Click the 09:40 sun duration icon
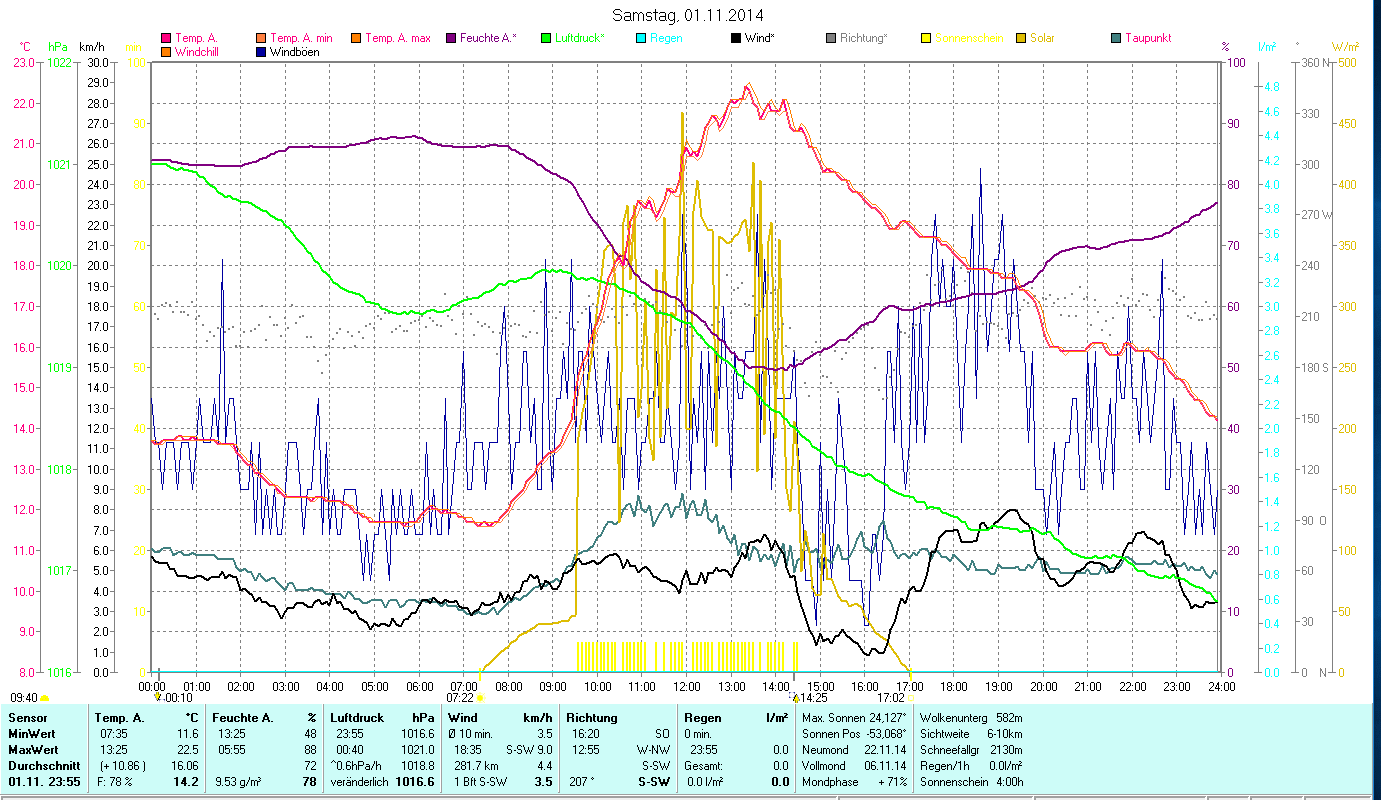The image size is (1381, 800). click(x=44, y=697)
